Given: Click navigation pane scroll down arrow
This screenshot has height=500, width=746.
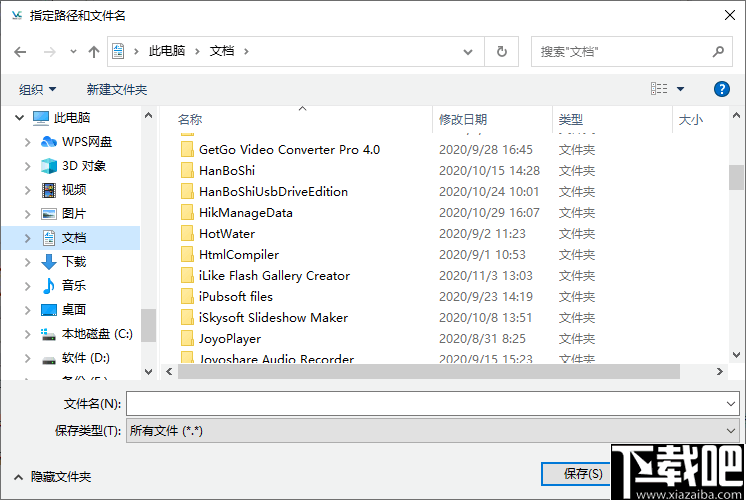Looking at the screenshot, I should pos(148,372).
